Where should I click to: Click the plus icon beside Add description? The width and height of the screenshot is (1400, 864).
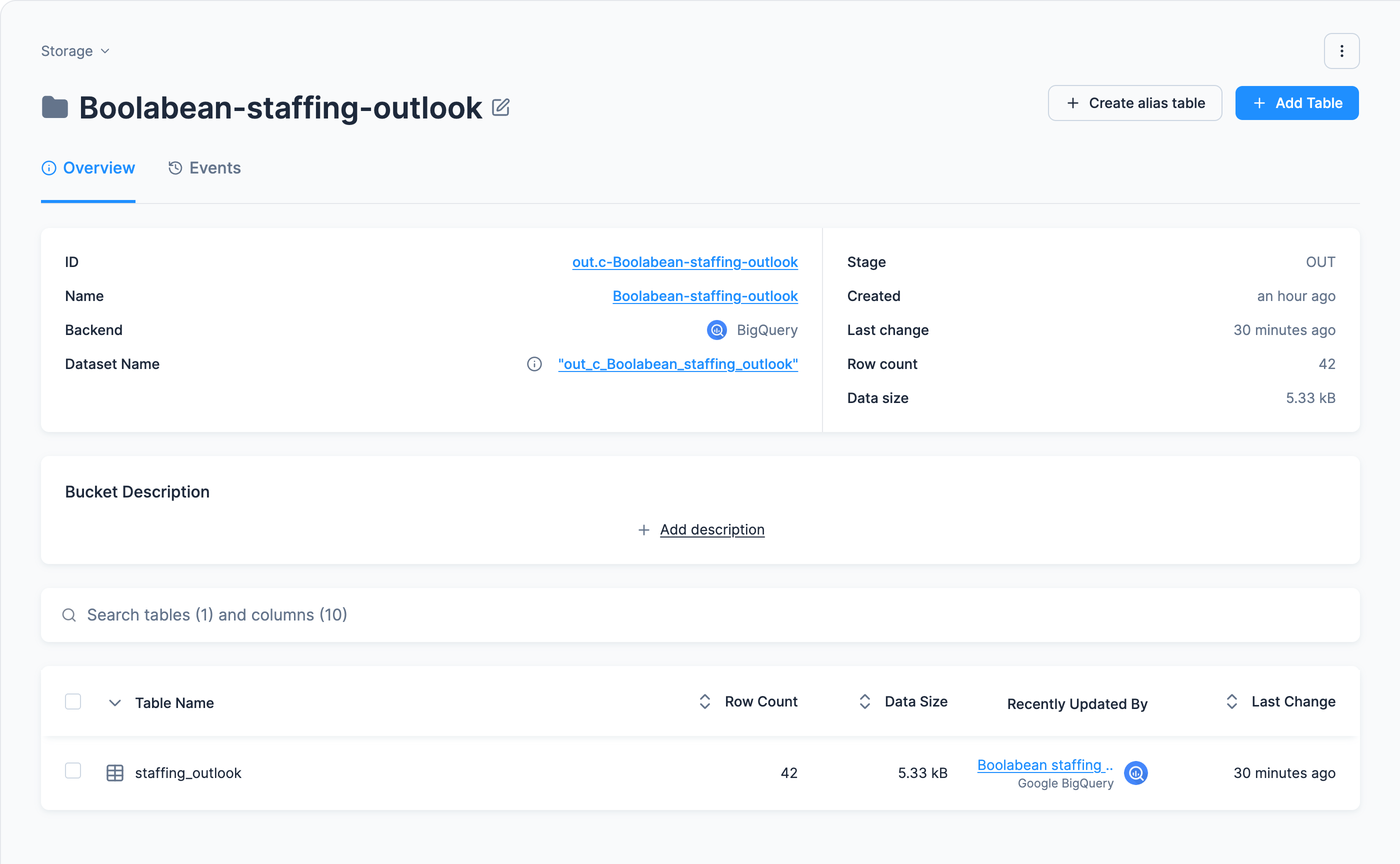click(643, 530)
